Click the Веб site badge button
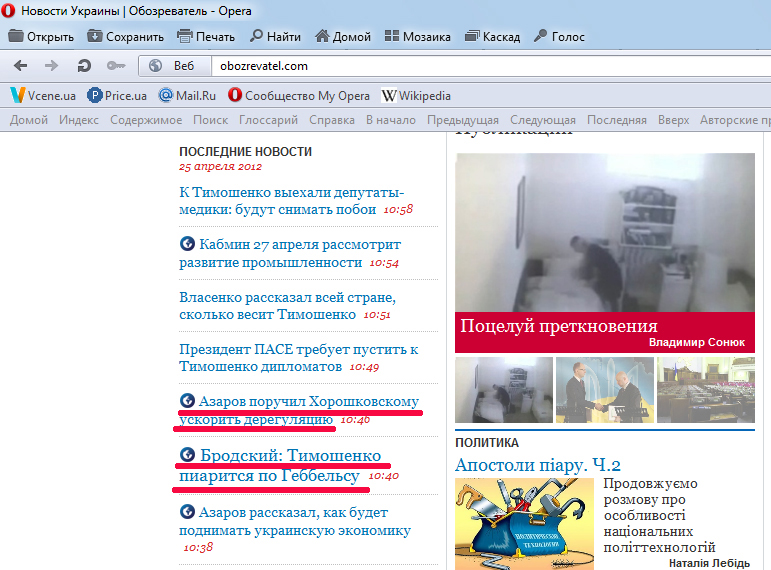 [172, 66]
